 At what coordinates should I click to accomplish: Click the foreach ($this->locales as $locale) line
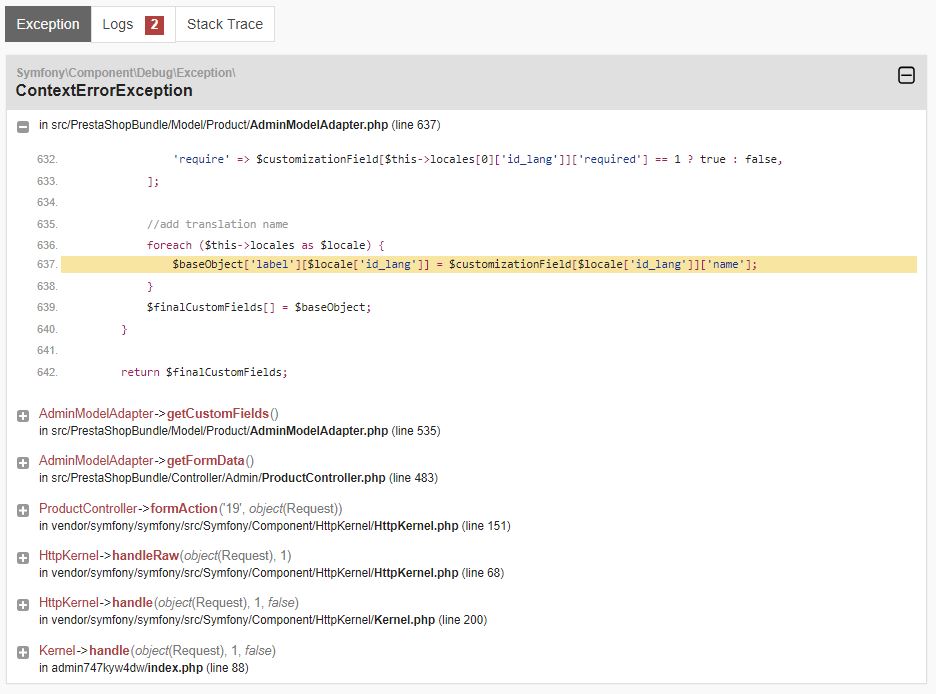pos(266,245)
